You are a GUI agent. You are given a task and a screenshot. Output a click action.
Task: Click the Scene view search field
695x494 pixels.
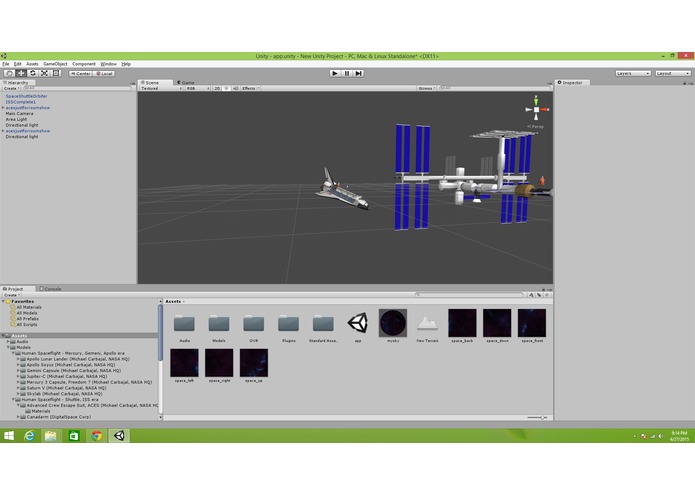pos(495,88)
